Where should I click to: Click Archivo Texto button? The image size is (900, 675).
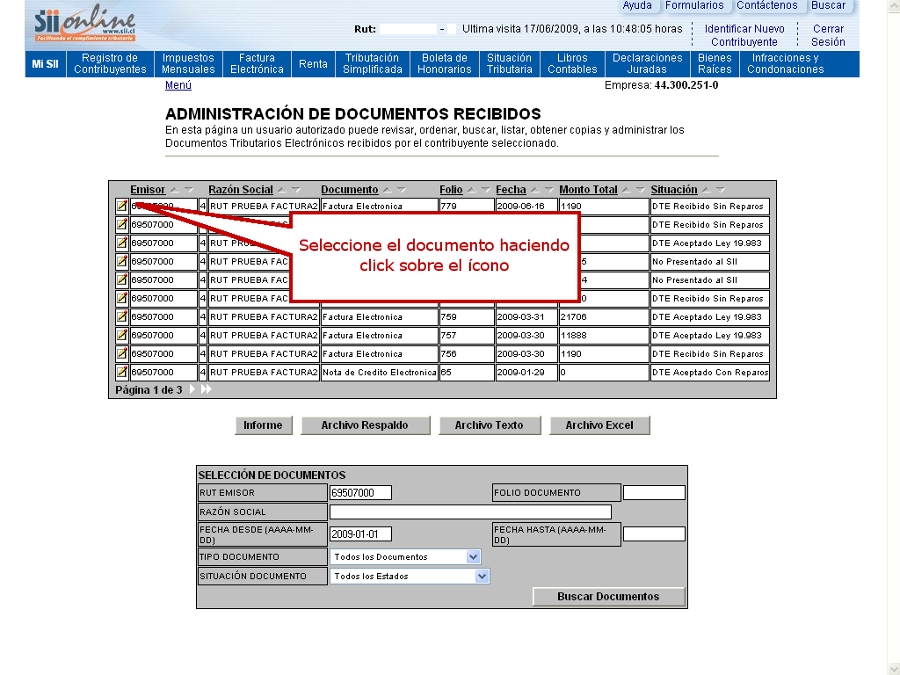489,425
